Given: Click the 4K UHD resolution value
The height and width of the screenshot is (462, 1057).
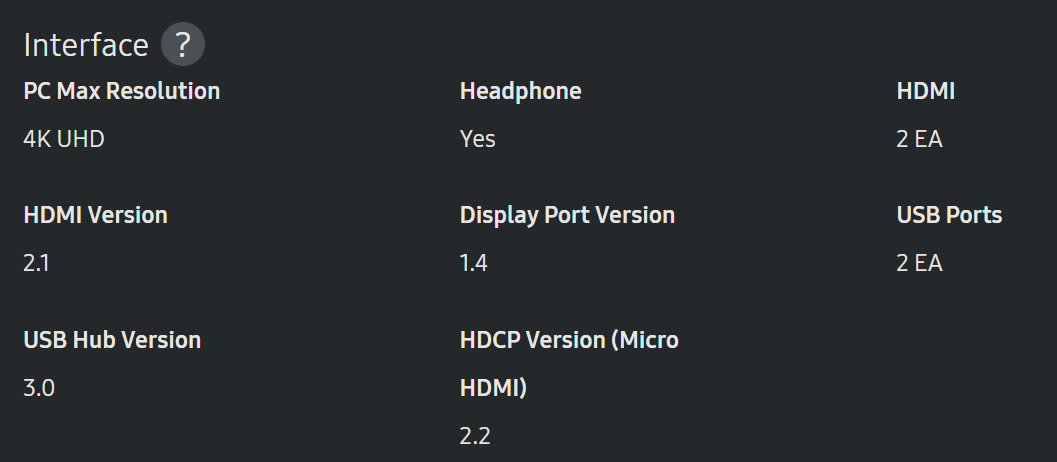Looking at the screenshot, I should (x=64, y=139).
